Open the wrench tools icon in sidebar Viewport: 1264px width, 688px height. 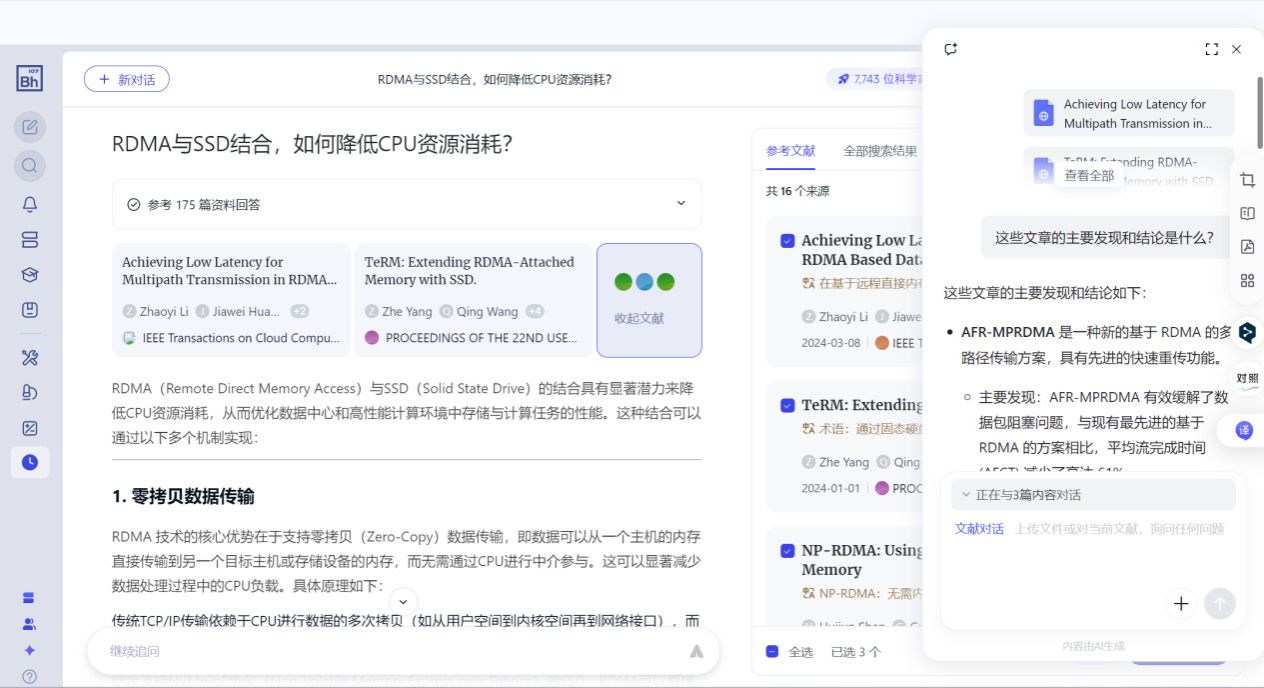pyautogui.click(x=30, y=358)
